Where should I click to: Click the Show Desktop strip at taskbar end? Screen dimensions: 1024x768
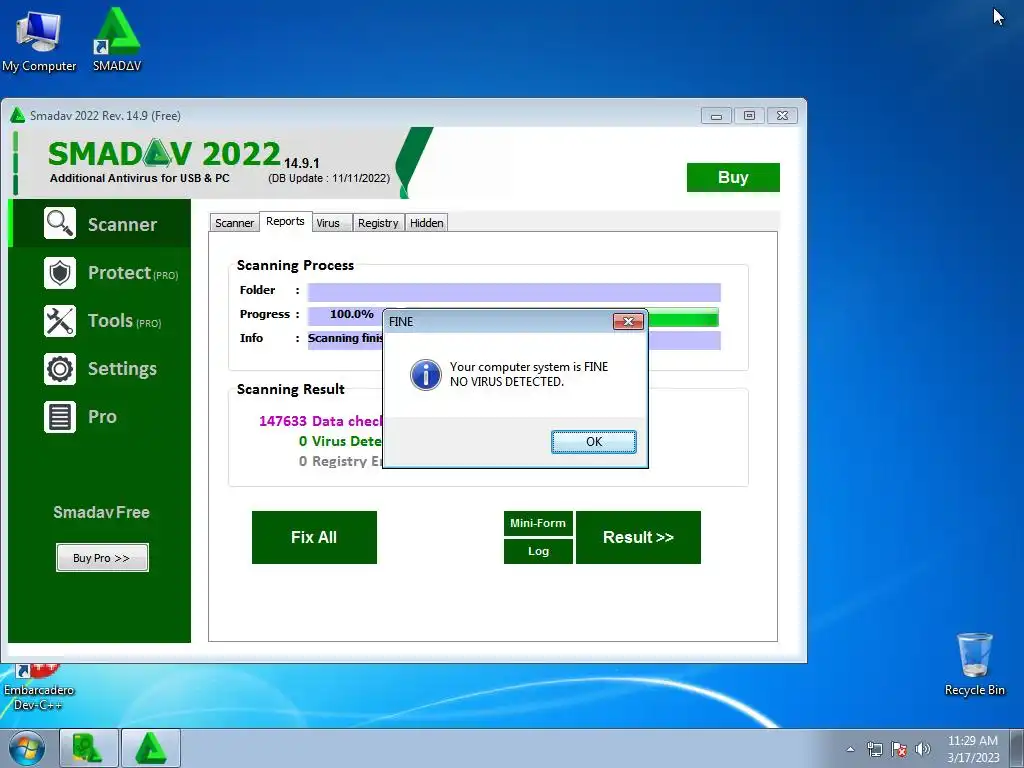pyautogui.click(x=1017, y=748)
